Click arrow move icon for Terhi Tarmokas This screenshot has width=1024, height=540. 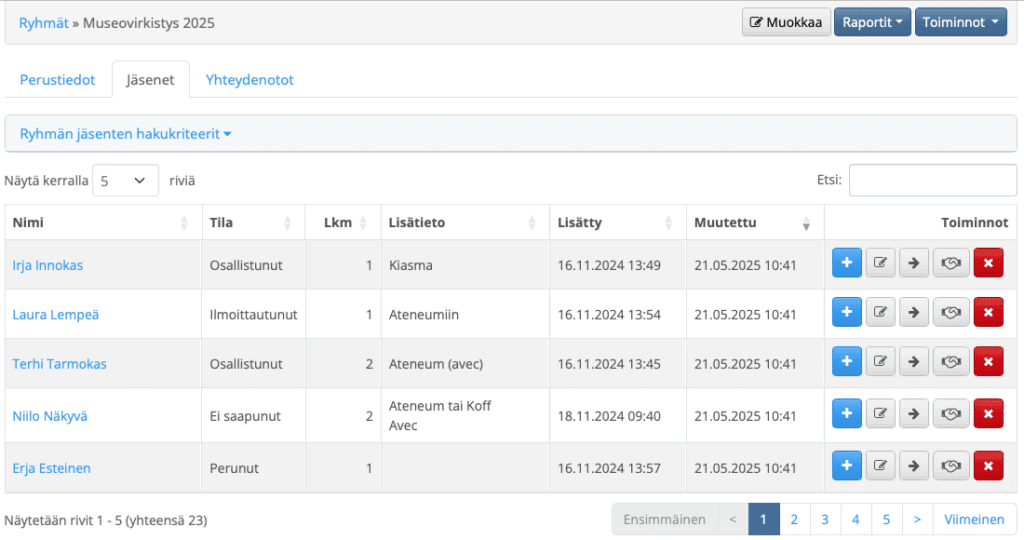914,362
